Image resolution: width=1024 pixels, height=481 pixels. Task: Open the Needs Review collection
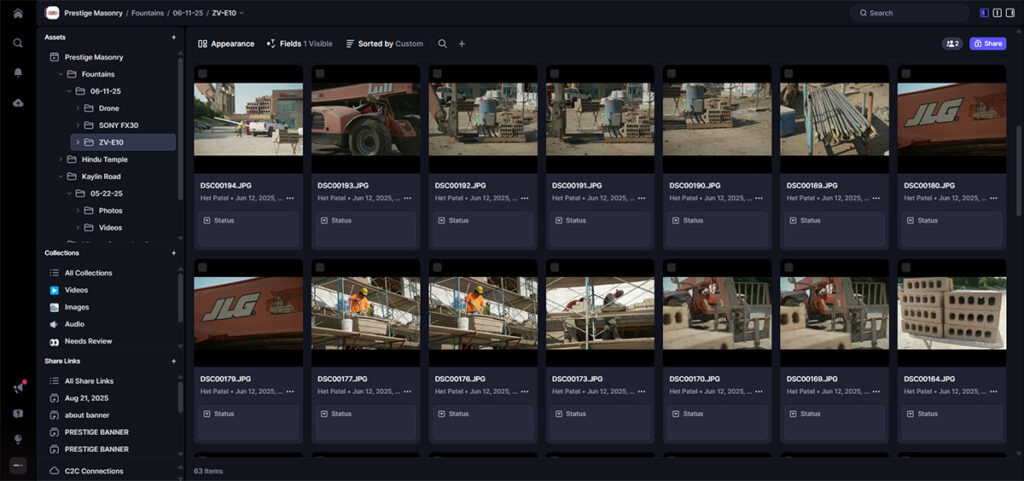click(88, 341)
